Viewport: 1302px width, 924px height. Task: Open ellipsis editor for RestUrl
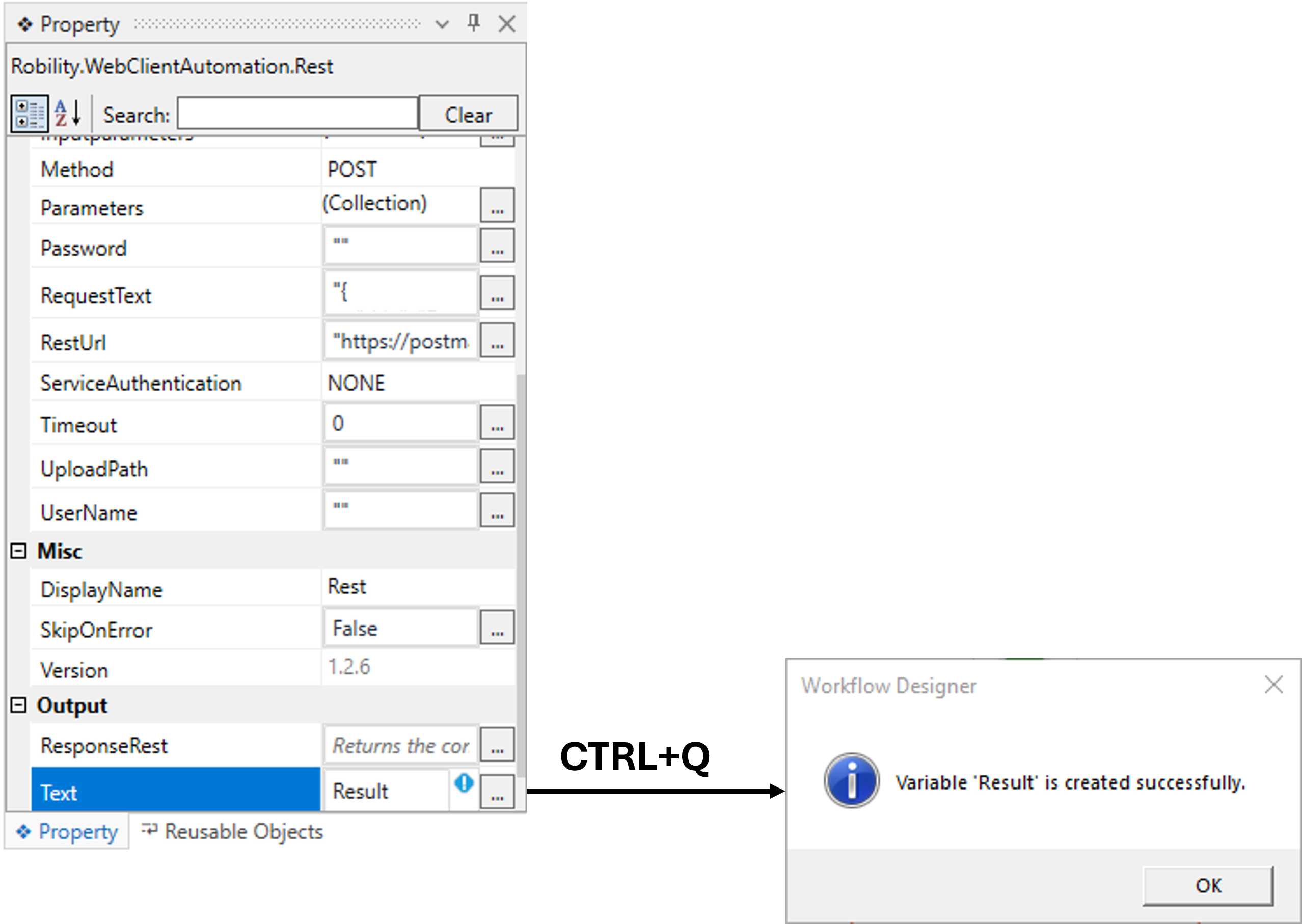[497, 341]
